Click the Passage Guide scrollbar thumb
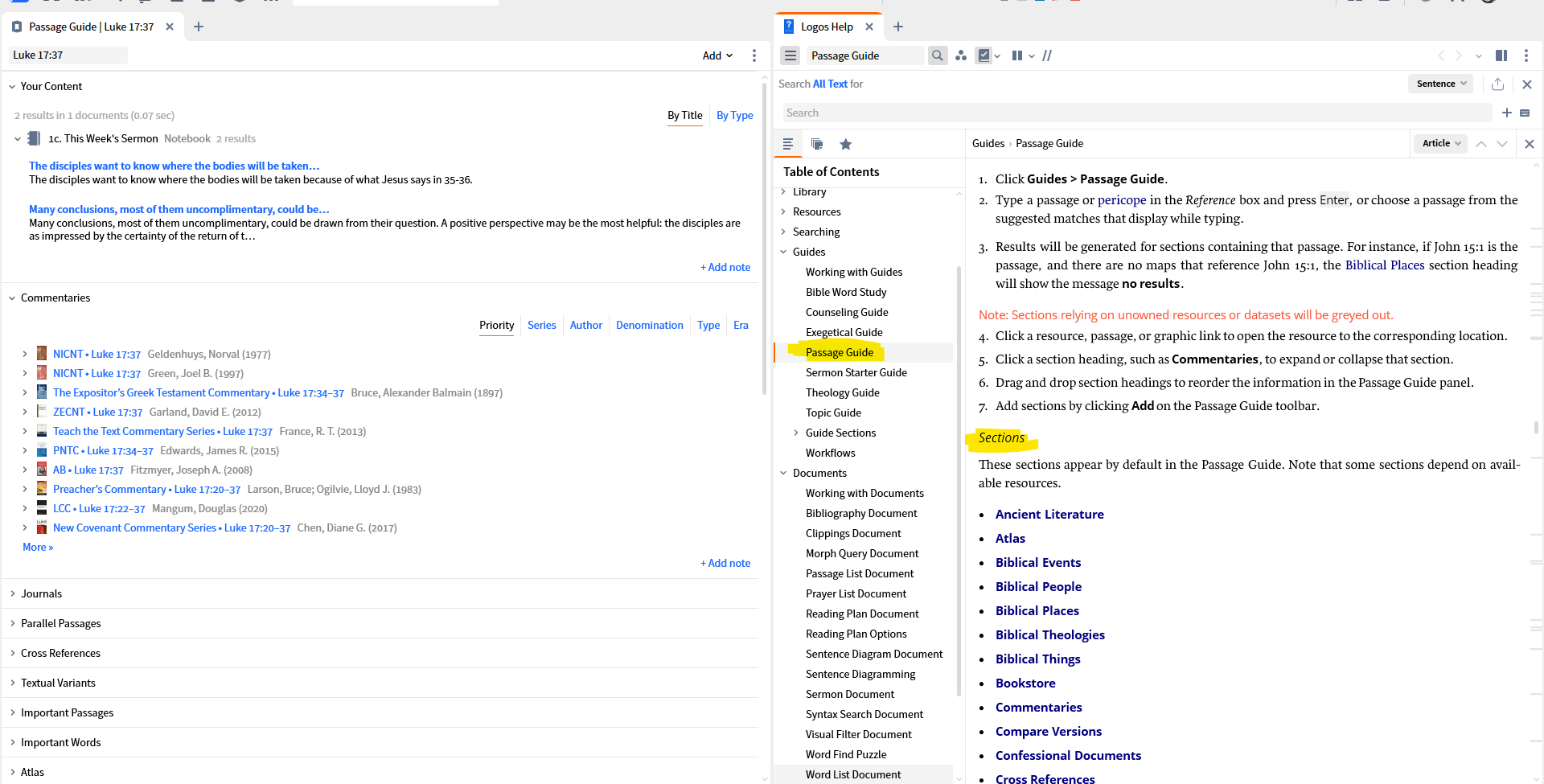The width and height of the screenshot is (1544, 784). [x=764, y=237]
